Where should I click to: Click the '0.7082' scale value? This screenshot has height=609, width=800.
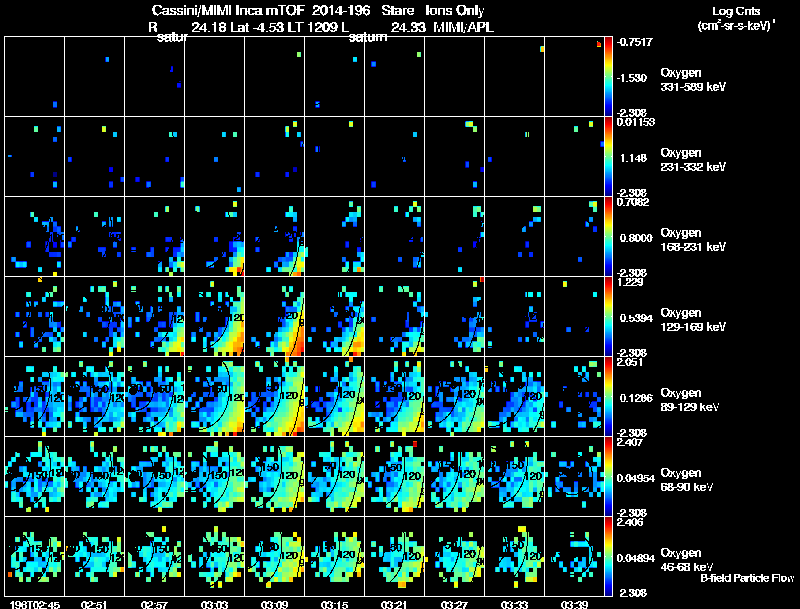click(x=633, y=202)
